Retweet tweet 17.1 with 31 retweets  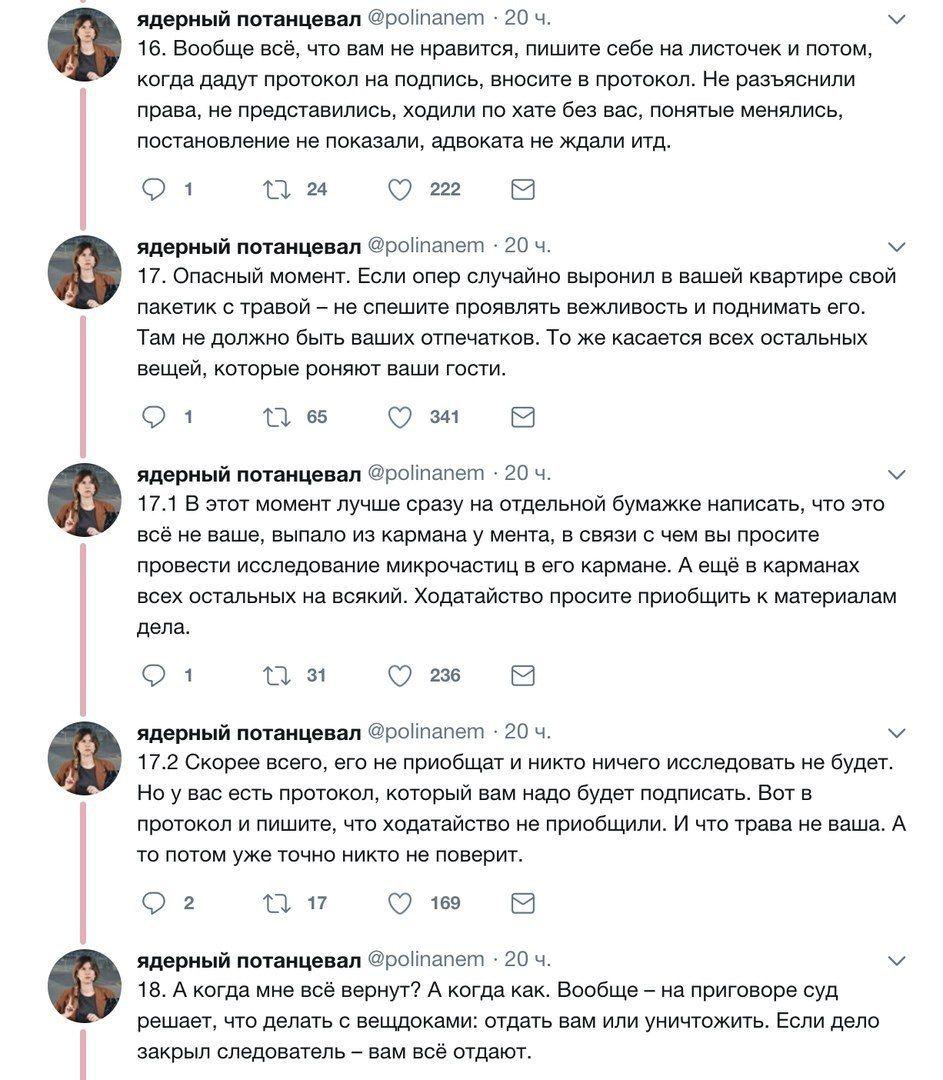pos(276,676)
